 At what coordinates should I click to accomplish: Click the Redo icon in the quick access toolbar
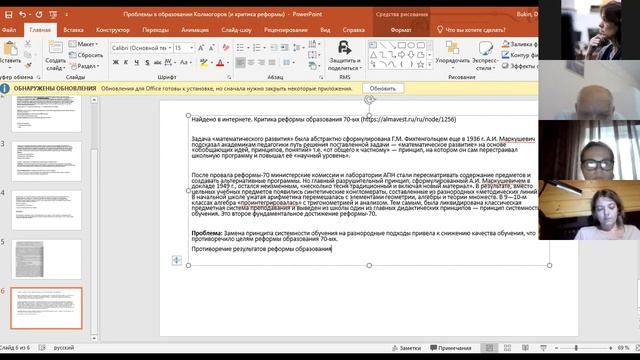(39, 15)
